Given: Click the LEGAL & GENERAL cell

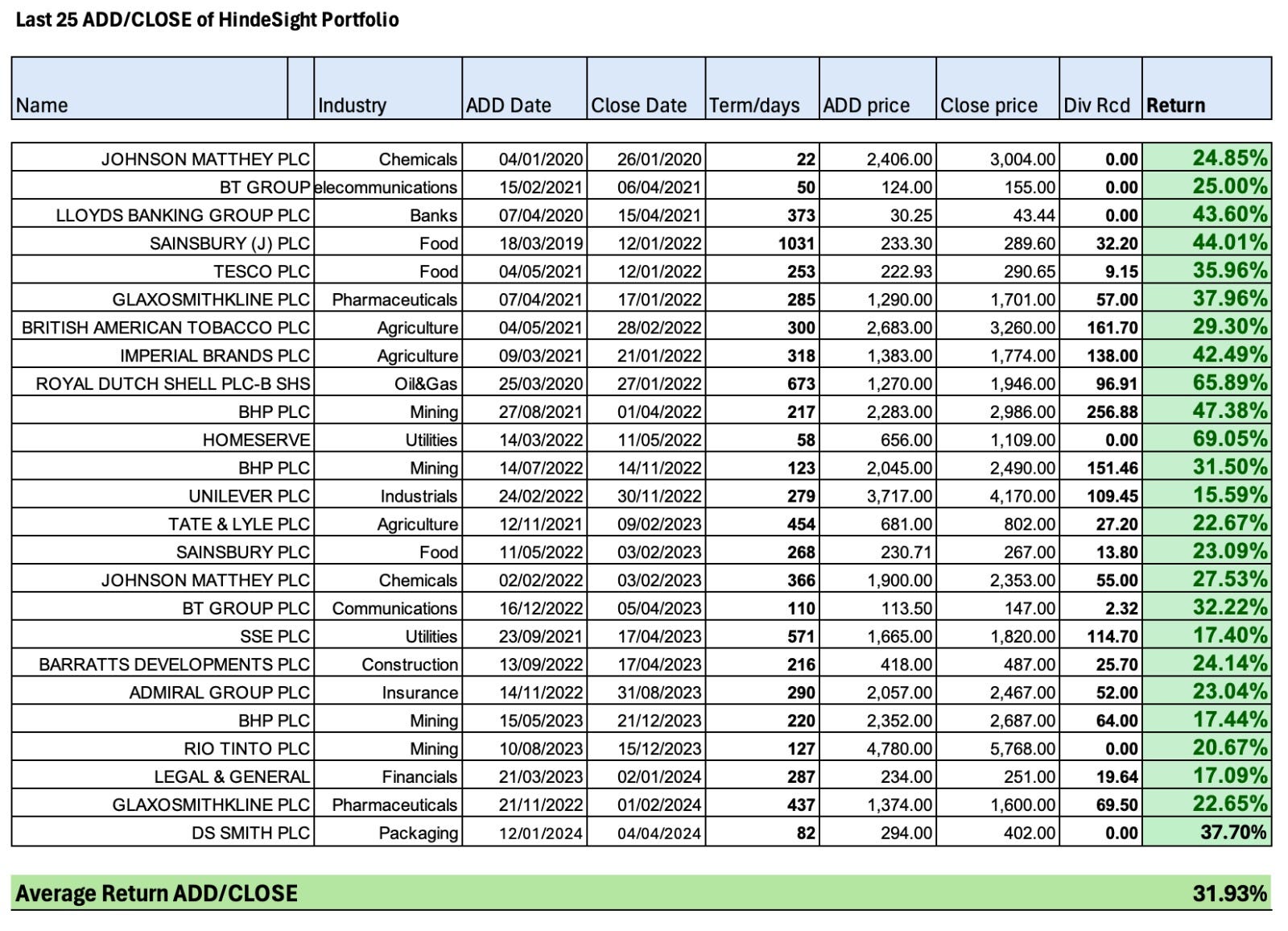Looking at the screenshot, I should tap(163, 777).
